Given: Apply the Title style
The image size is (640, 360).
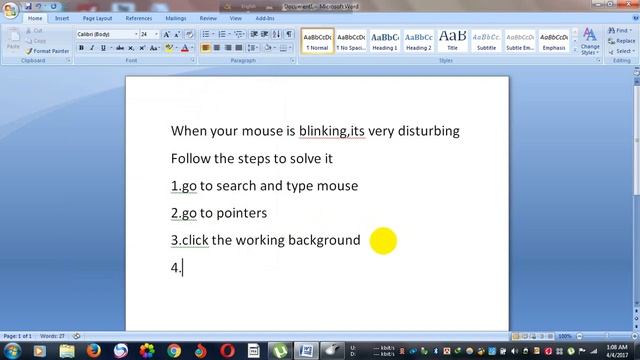Looking at the screenshot, I should pos(452,41).
